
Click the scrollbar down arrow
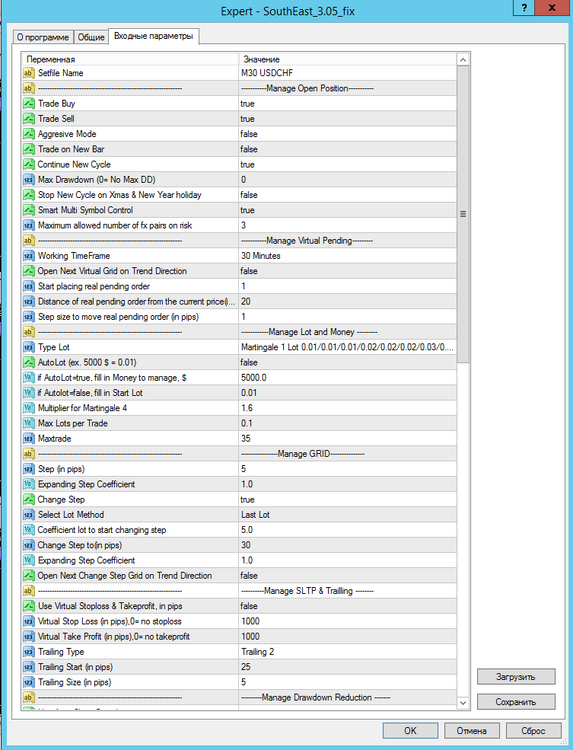coord(463,702)
